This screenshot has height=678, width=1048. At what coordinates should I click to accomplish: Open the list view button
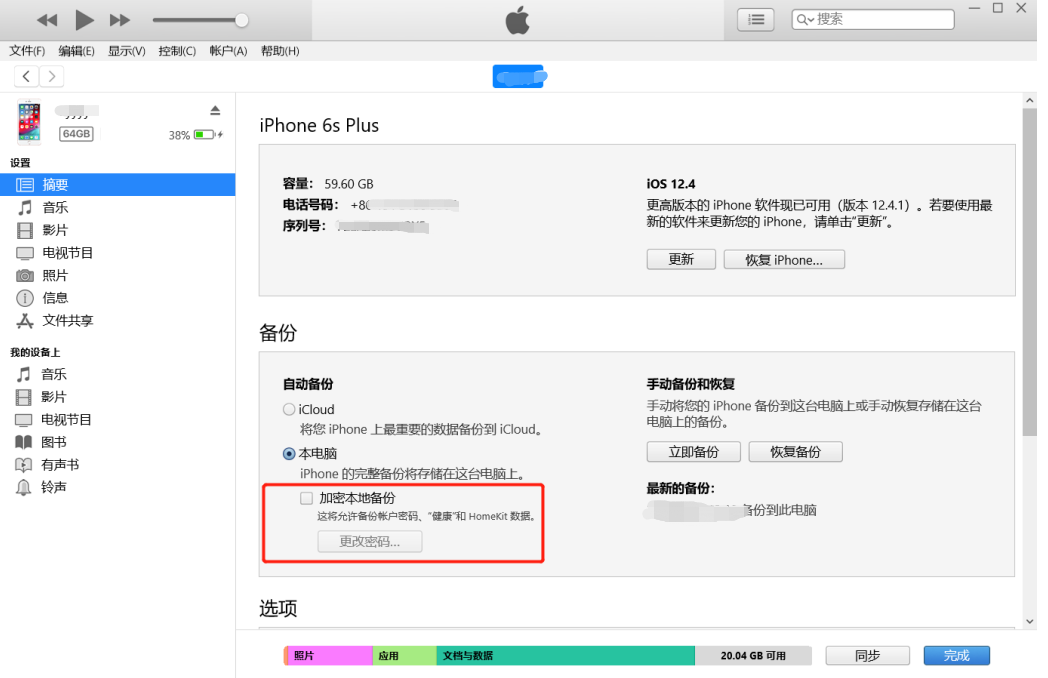(x=755, y=19)
